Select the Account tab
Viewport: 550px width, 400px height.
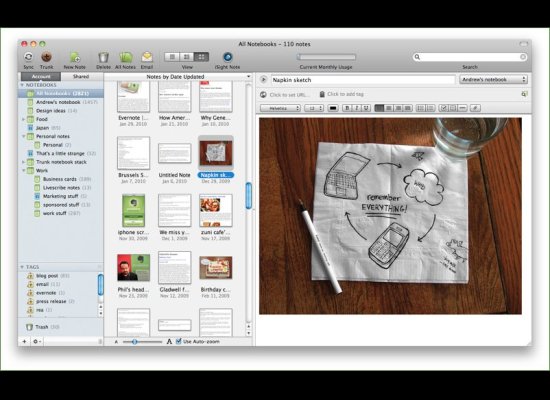(41, 76)
